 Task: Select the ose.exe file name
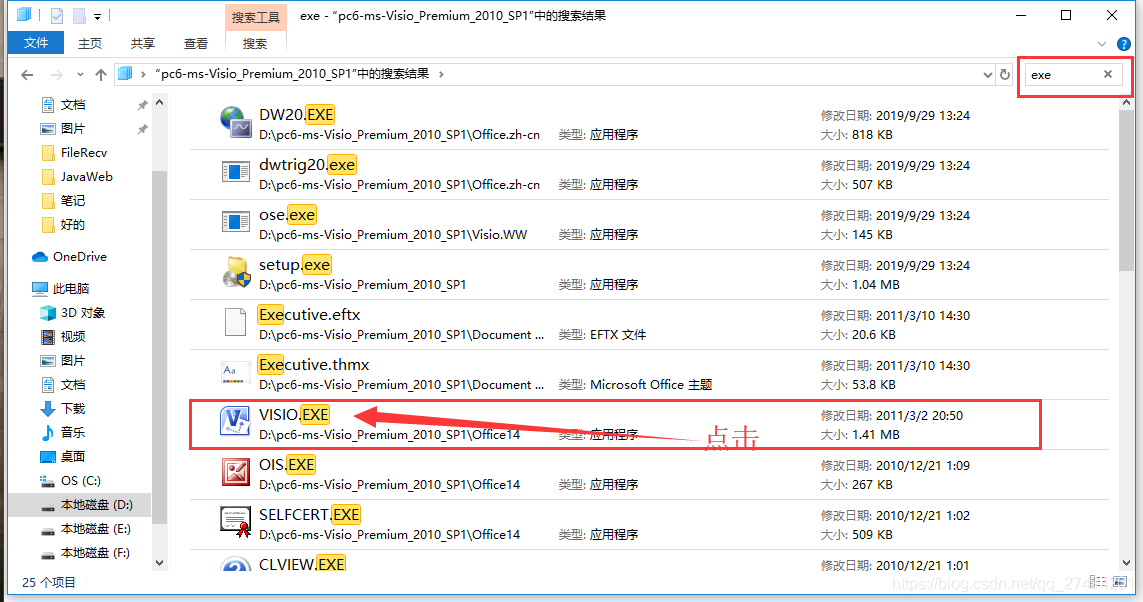coord(287,214)
